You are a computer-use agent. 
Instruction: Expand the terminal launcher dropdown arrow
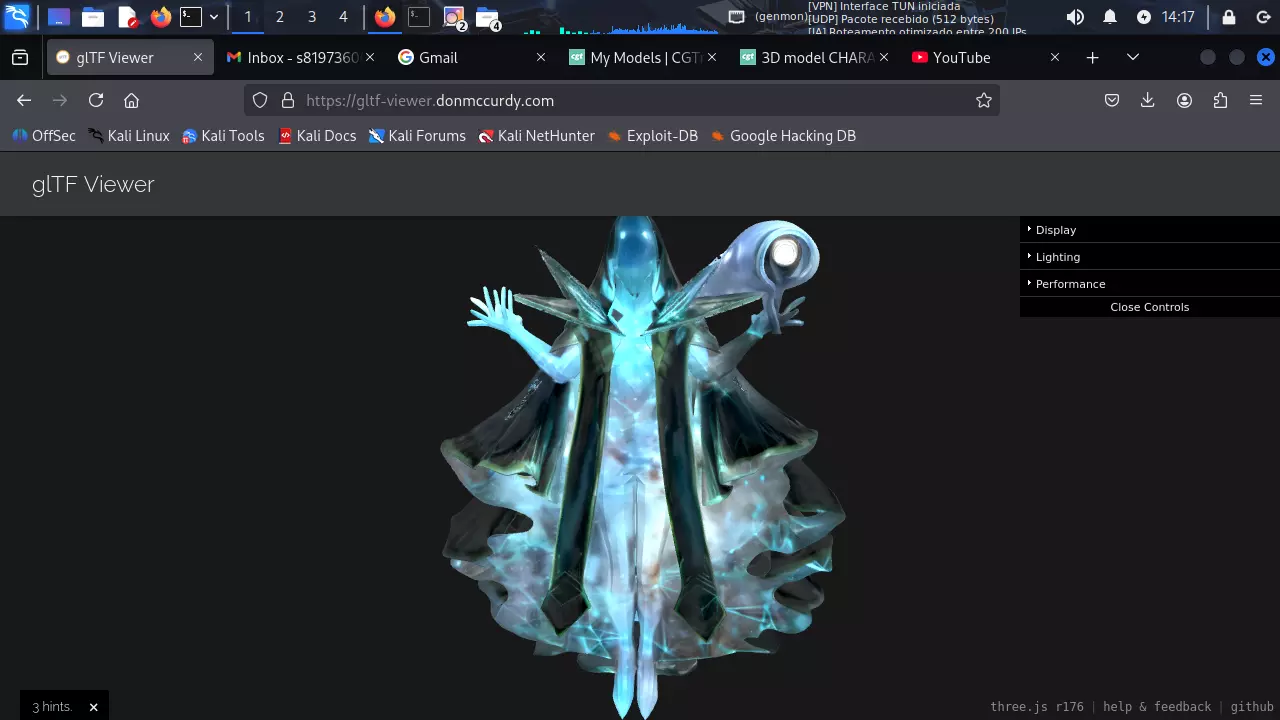point(214,17)
